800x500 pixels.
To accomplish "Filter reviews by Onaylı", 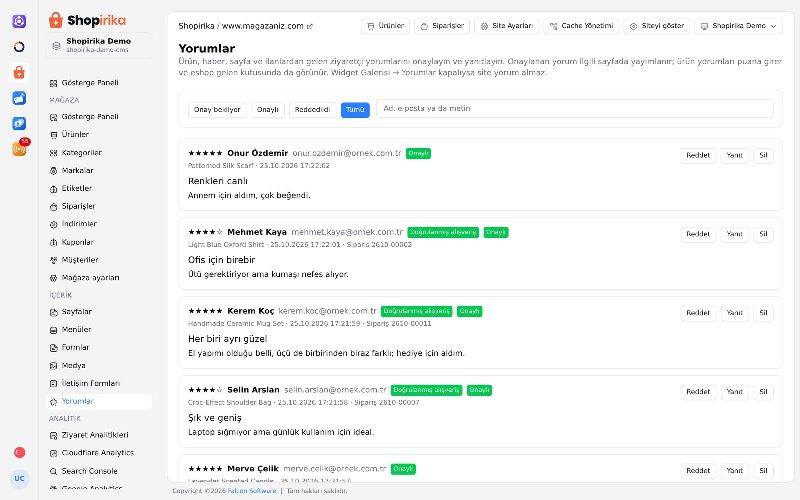I will point(267,110).
